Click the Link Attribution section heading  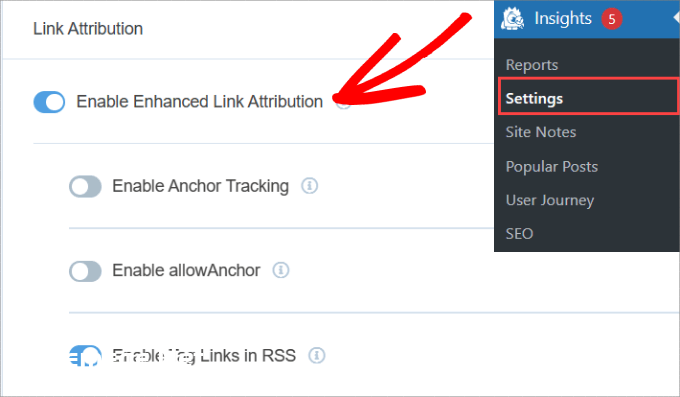(x=88, y=29)
